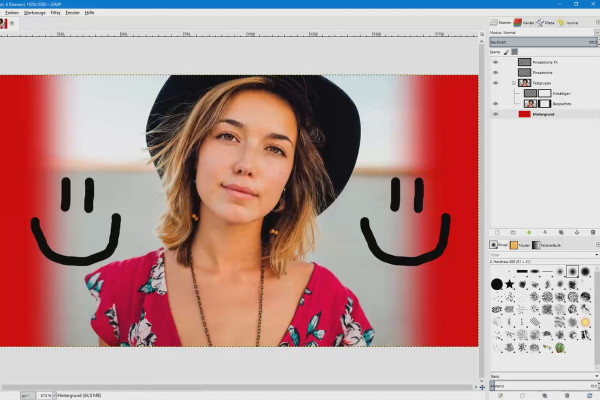Viewport: 600px width, 400px height.
Task: Hide the Beispielfoto layer
Action: point(496,104)
